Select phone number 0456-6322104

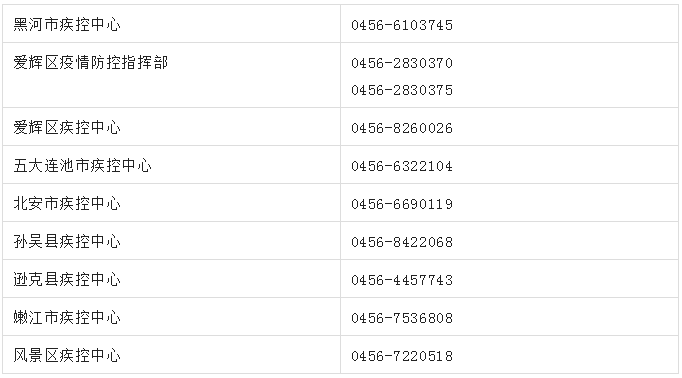(402, 166)
